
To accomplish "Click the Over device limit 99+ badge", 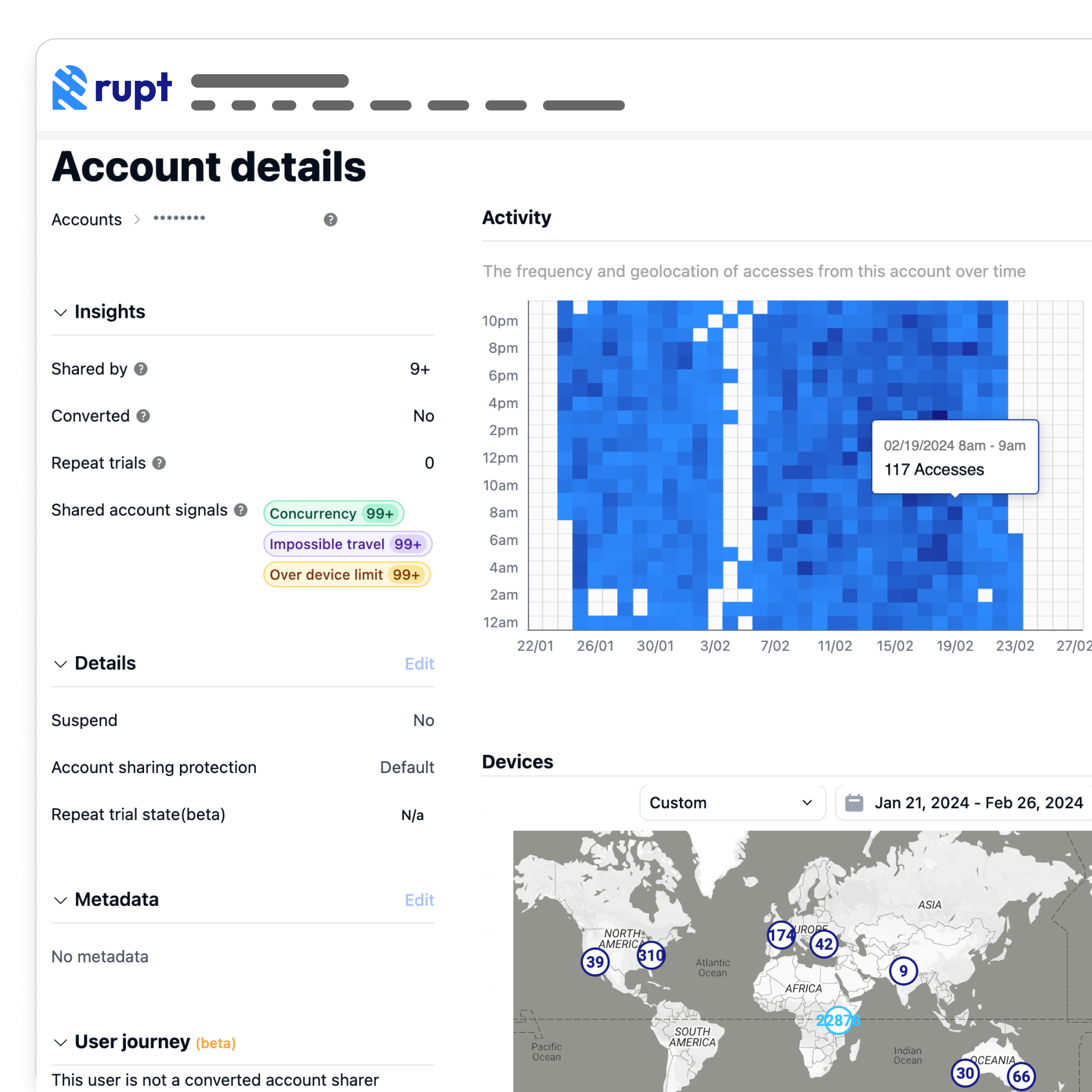I will pyautogui.click(x=347, y=574).
